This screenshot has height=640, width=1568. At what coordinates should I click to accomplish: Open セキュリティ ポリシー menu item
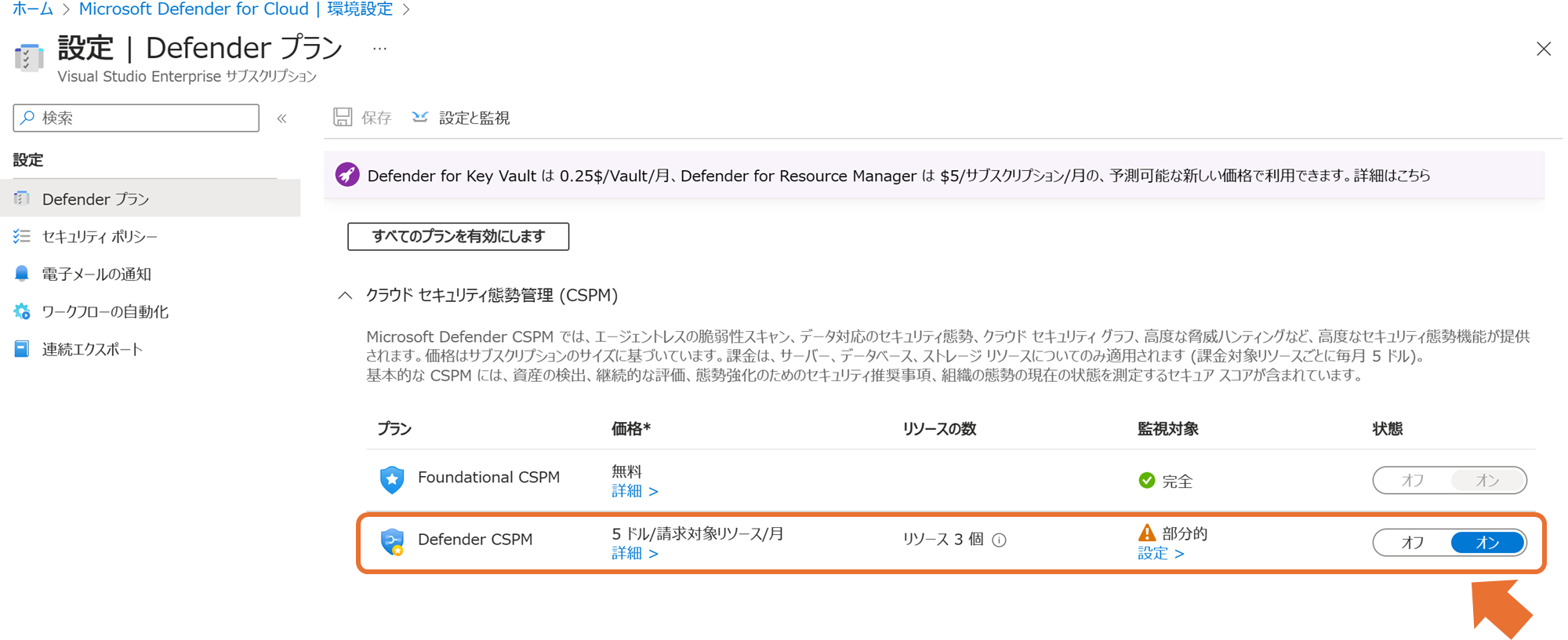[100, 236]
